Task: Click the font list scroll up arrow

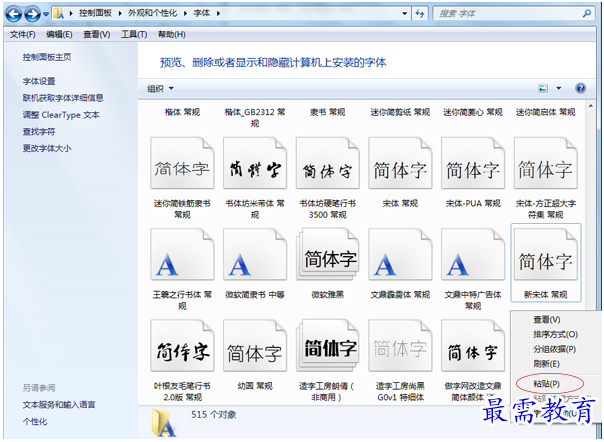Action: pos(591,105)
